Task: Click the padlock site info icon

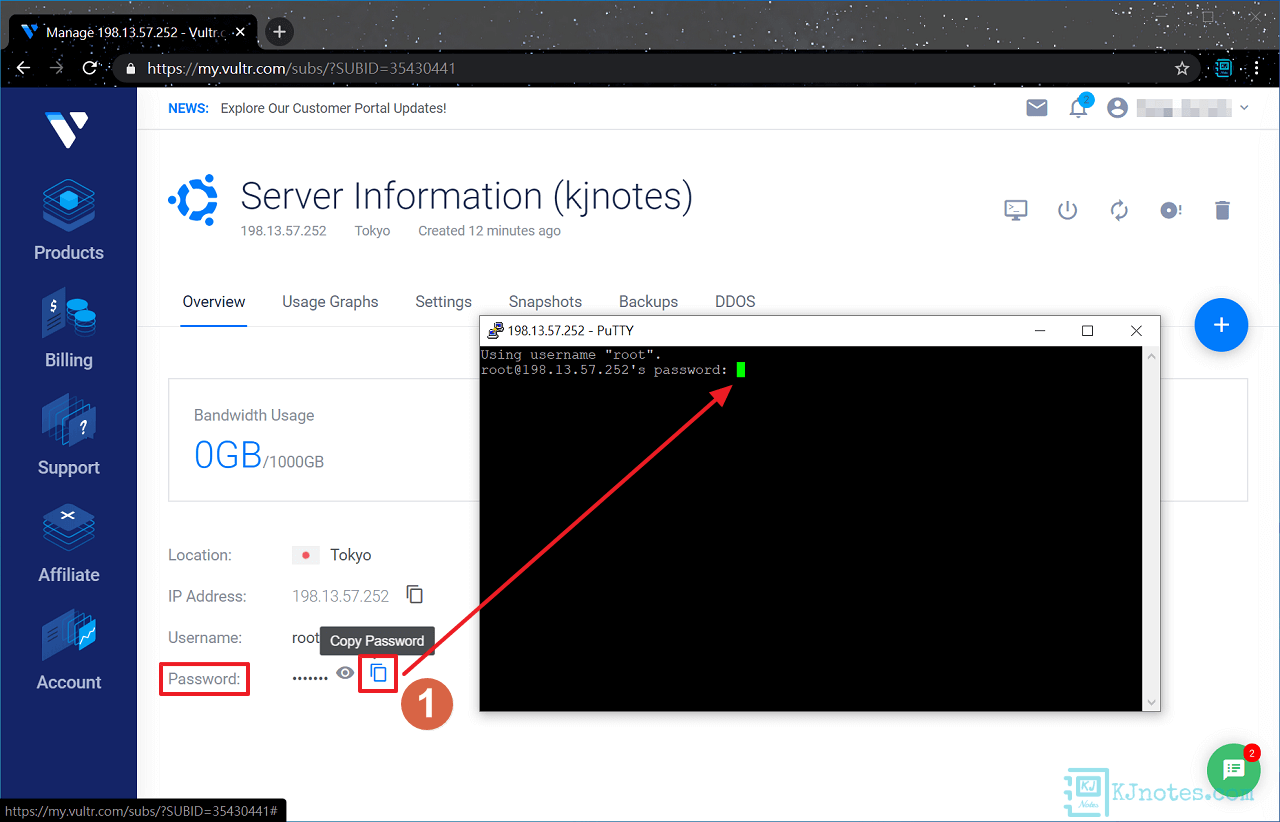Action: (130, 69)
